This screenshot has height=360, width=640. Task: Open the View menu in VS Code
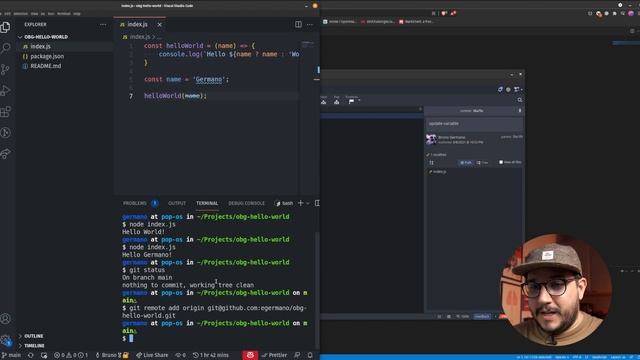(35, 13)
